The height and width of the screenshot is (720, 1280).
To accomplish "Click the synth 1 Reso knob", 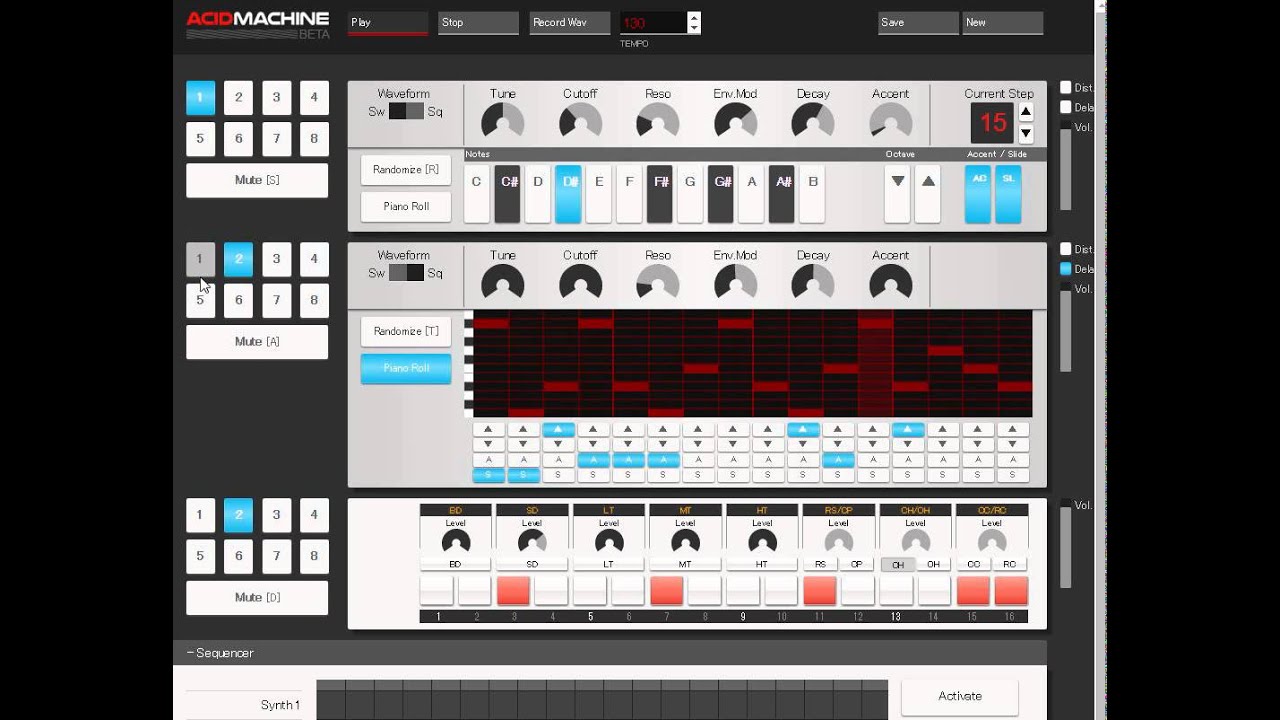I will 658,122.
